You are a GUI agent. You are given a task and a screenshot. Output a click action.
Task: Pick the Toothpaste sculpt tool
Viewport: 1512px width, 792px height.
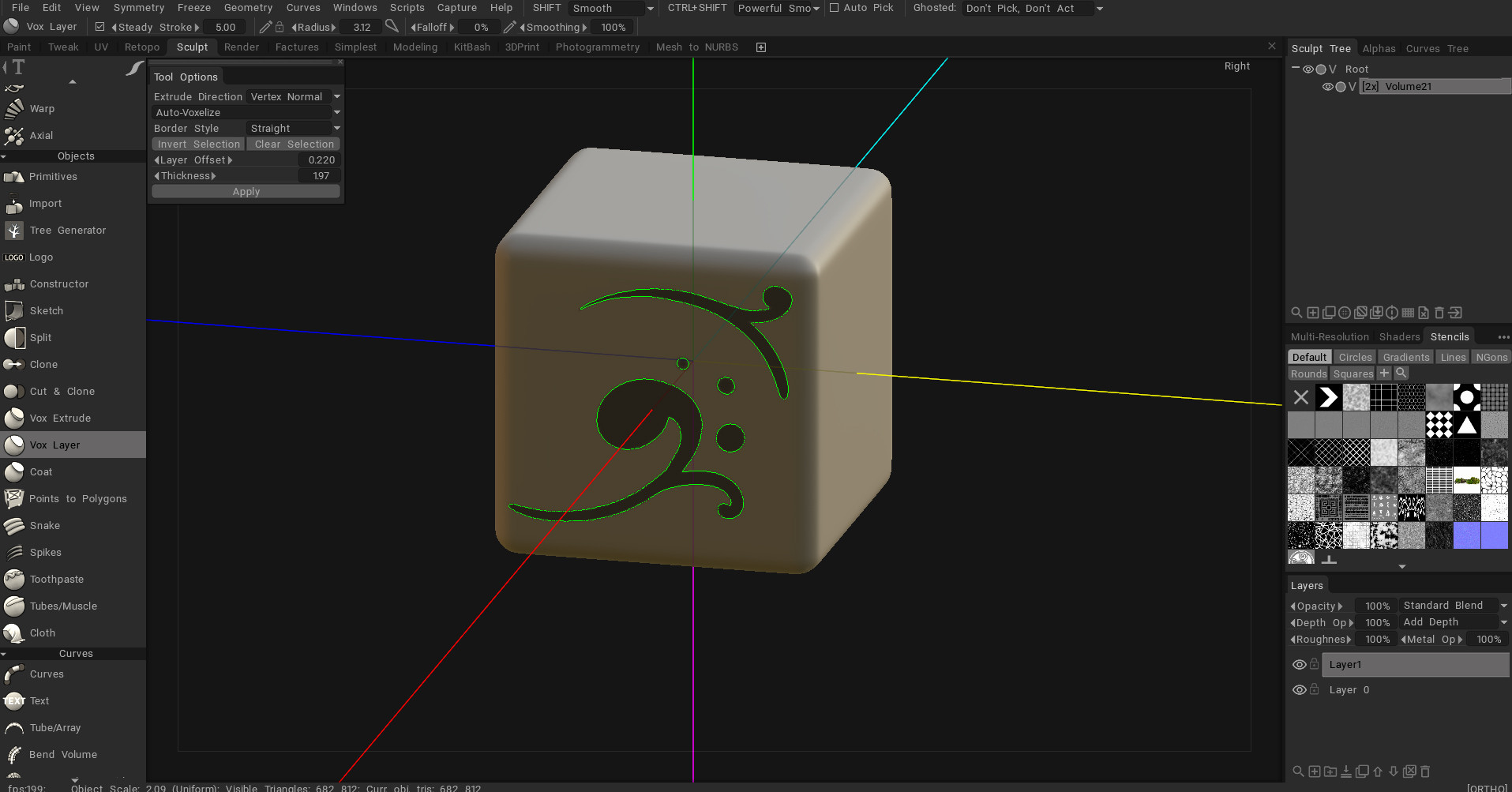point(56,580)
